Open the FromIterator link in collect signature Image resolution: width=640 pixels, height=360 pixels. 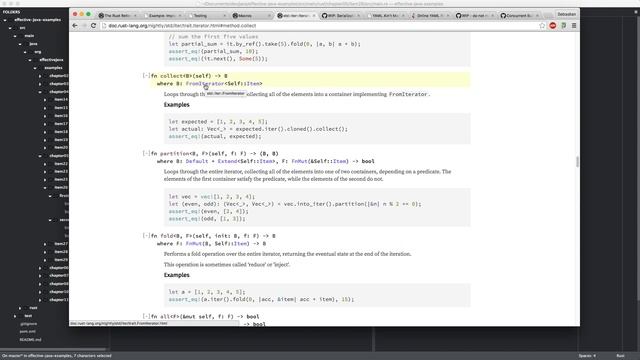(205, 83)
